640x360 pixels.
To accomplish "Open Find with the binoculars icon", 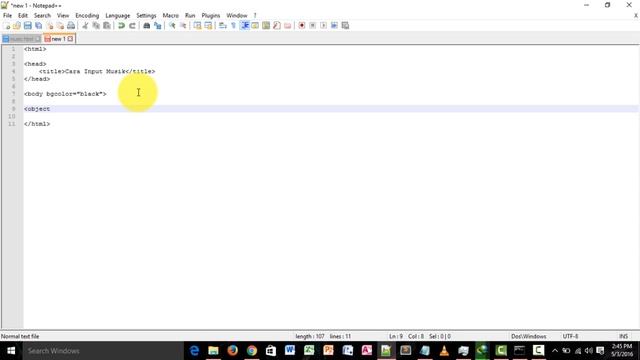I will [147, 26].
